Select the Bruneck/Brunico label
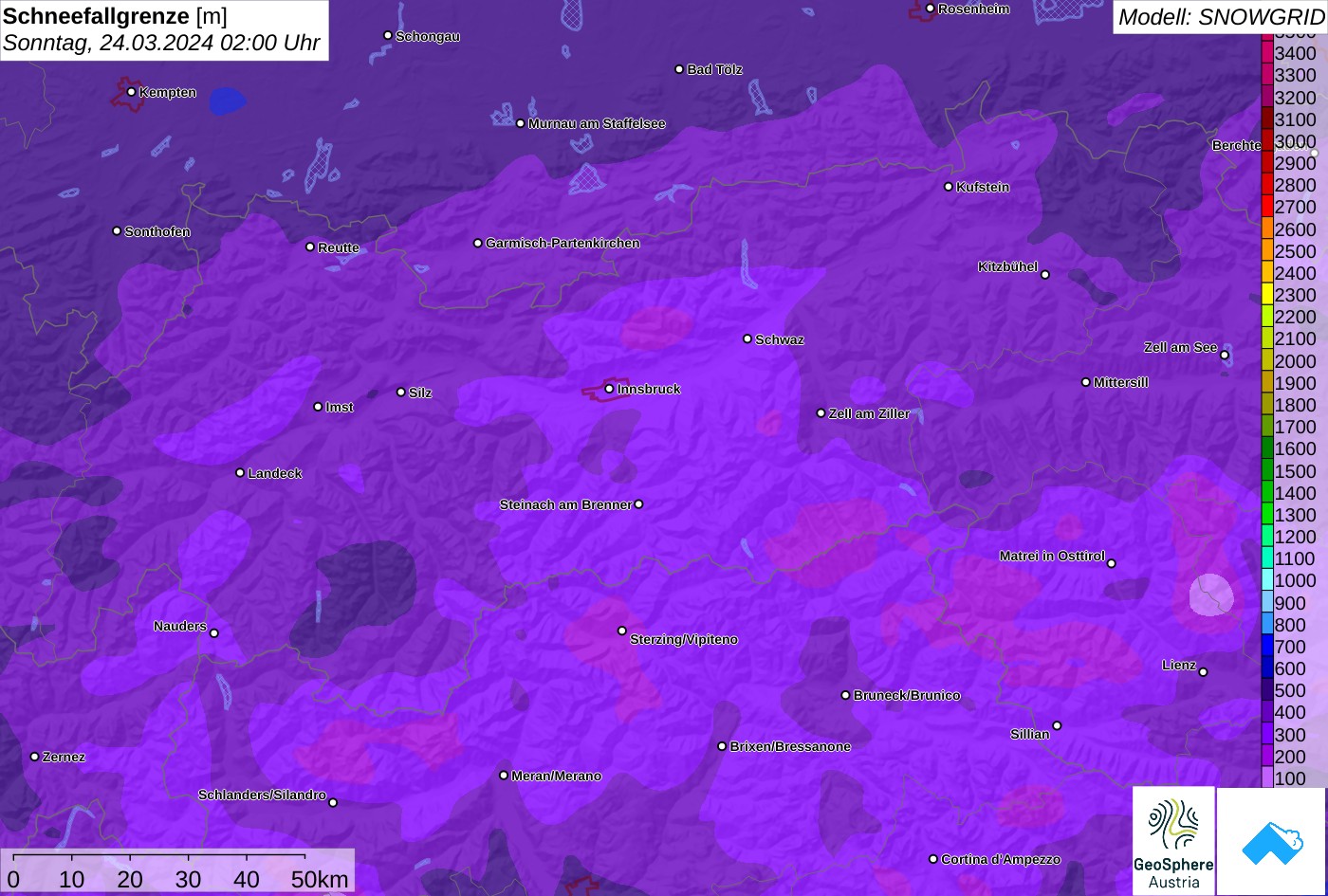Image resolution: width=1328 pixels, height=896 pixels. pyautogui.click(x=907, y=695)
